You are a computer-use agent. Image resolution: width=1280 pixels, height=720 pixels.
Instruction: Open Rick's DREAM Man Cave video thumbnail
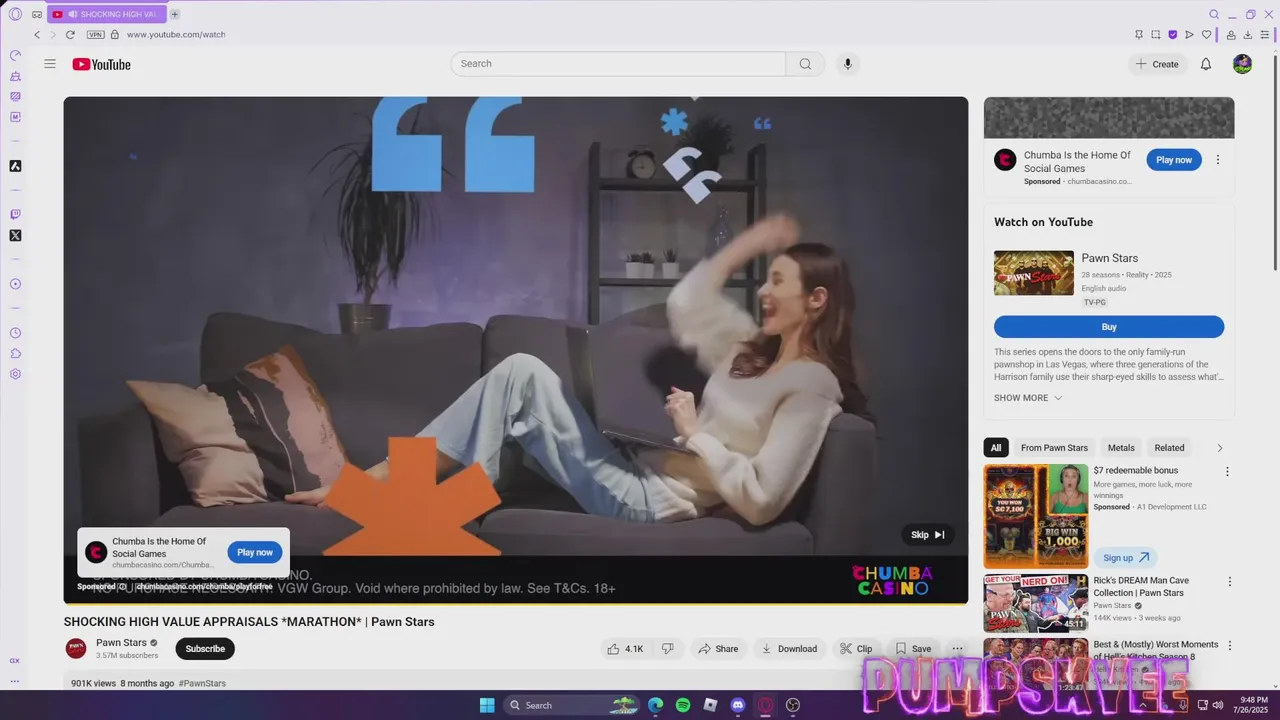click(1036, 603)
